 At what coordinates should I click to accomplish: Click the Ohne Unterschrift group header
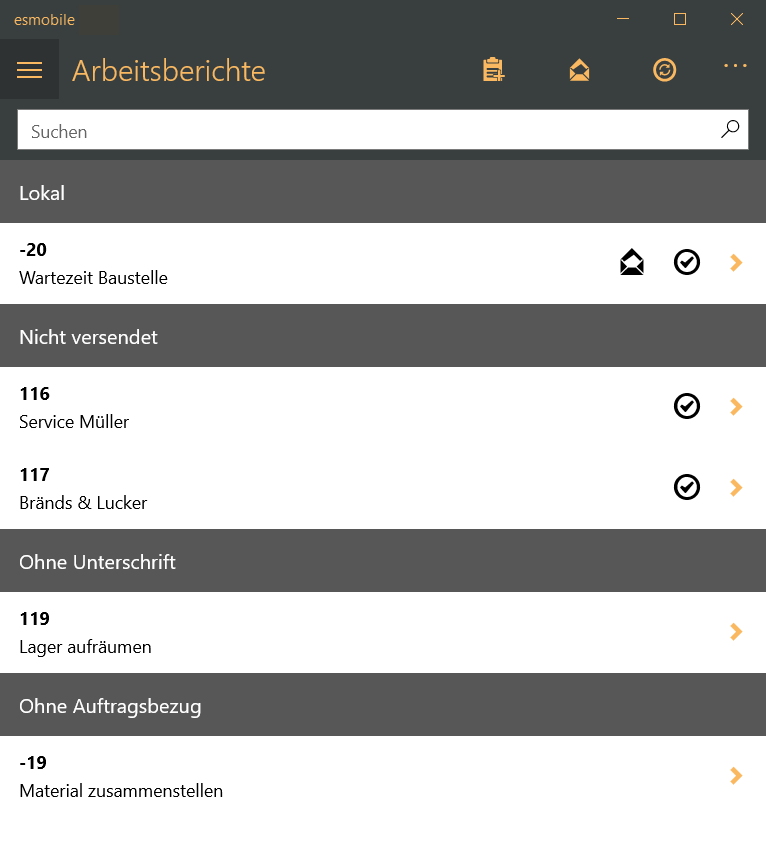click(383, 560)
